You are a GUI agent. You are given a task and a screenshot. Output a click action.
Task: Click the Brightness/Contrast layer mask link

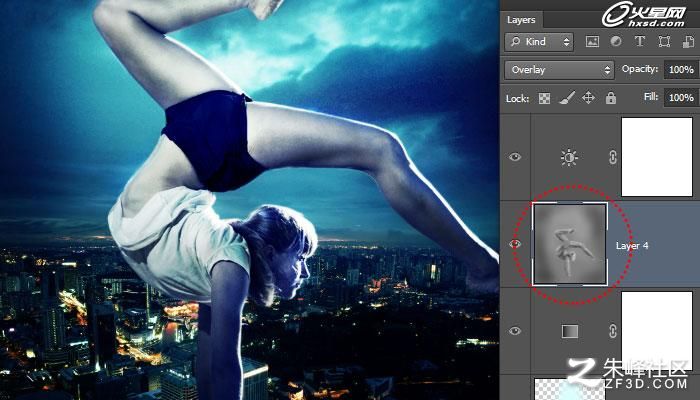coord(612,157)
